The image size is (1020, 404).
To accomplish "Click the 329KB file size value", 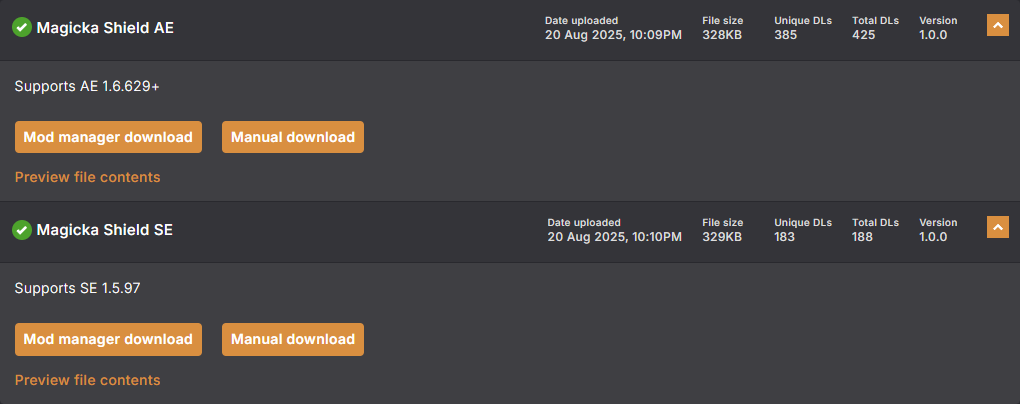I will [x=722, y=237].
